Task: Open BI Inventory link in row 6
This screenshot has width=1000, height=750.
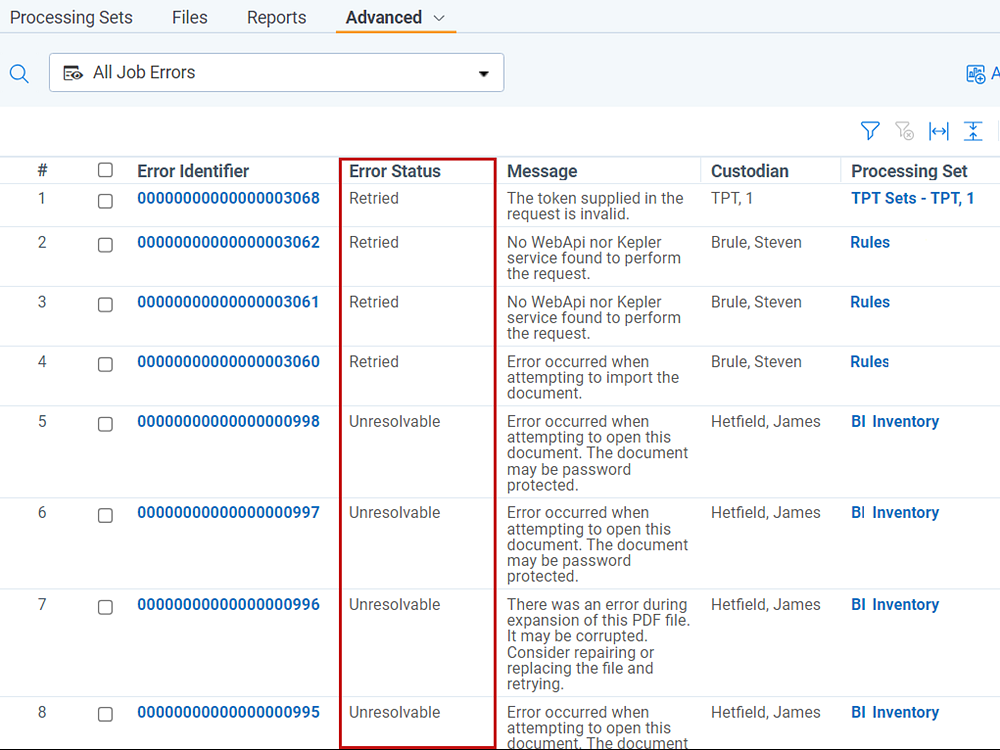Action: click(895, 513)
